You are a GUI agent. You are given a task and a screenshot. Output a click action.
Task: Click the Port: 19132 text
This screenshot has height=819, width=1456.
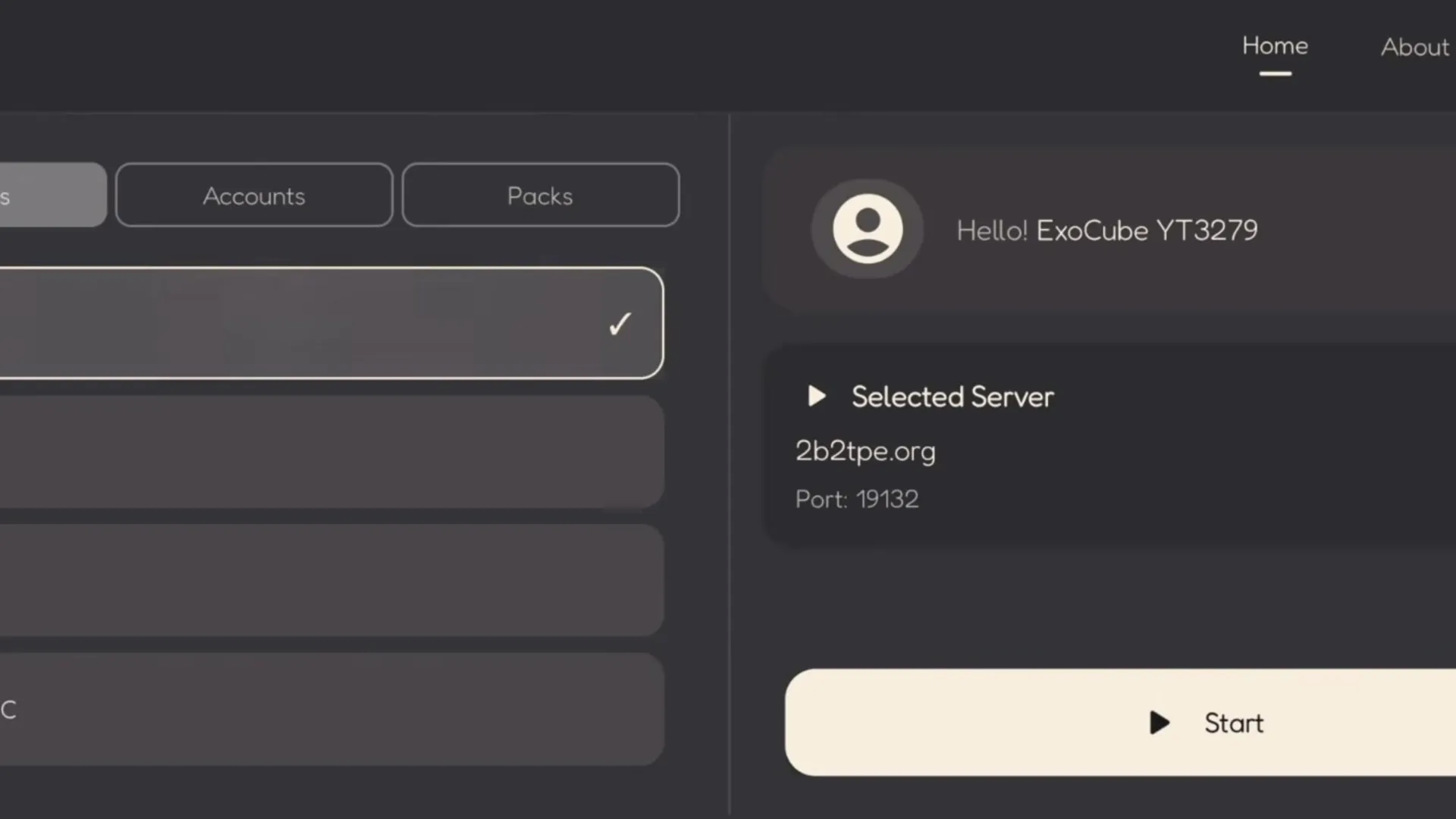[857, 499]
